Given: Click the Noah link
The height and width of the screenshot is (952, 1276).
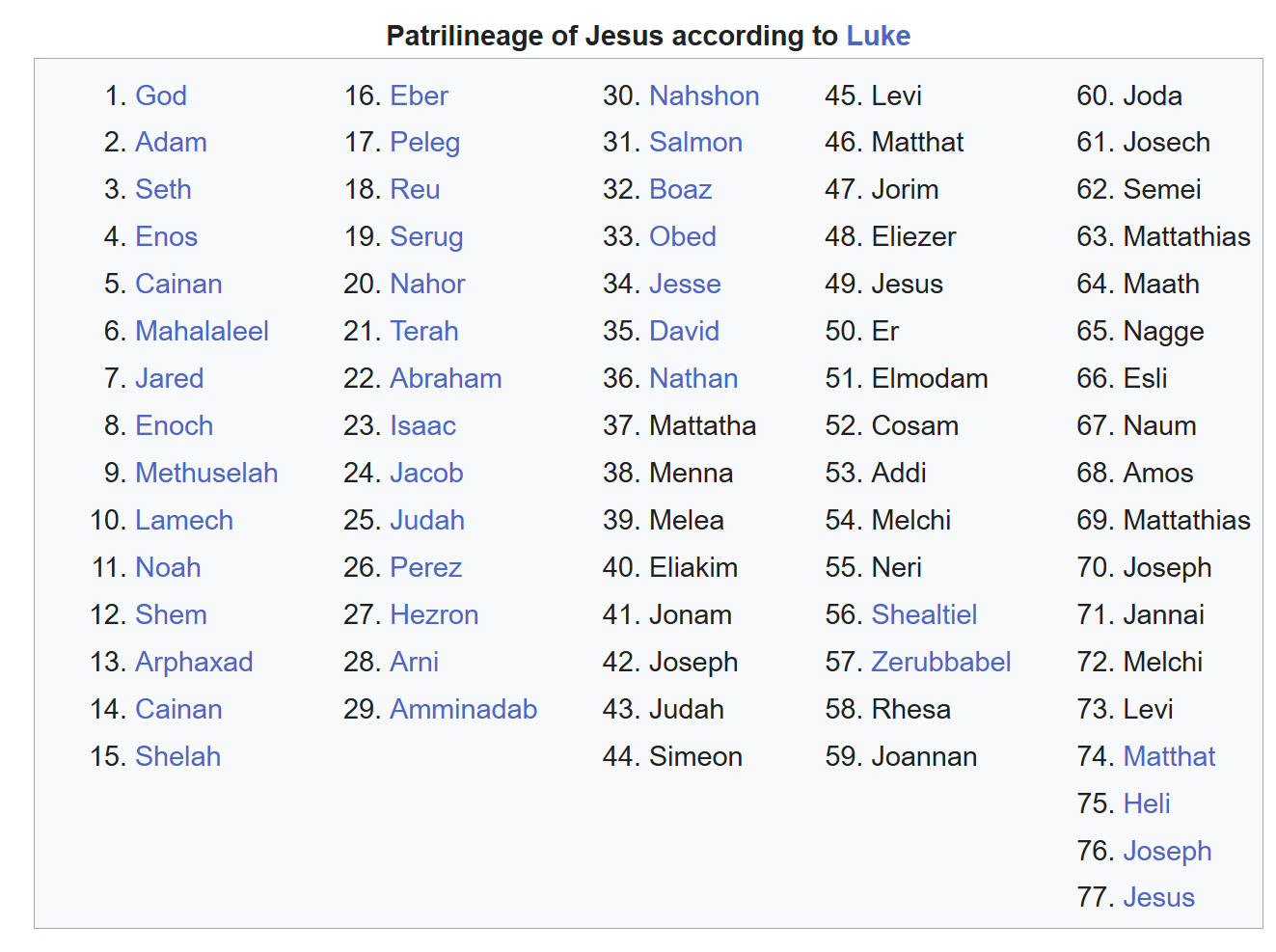Looking at the screenshot, I should point(168,567).
